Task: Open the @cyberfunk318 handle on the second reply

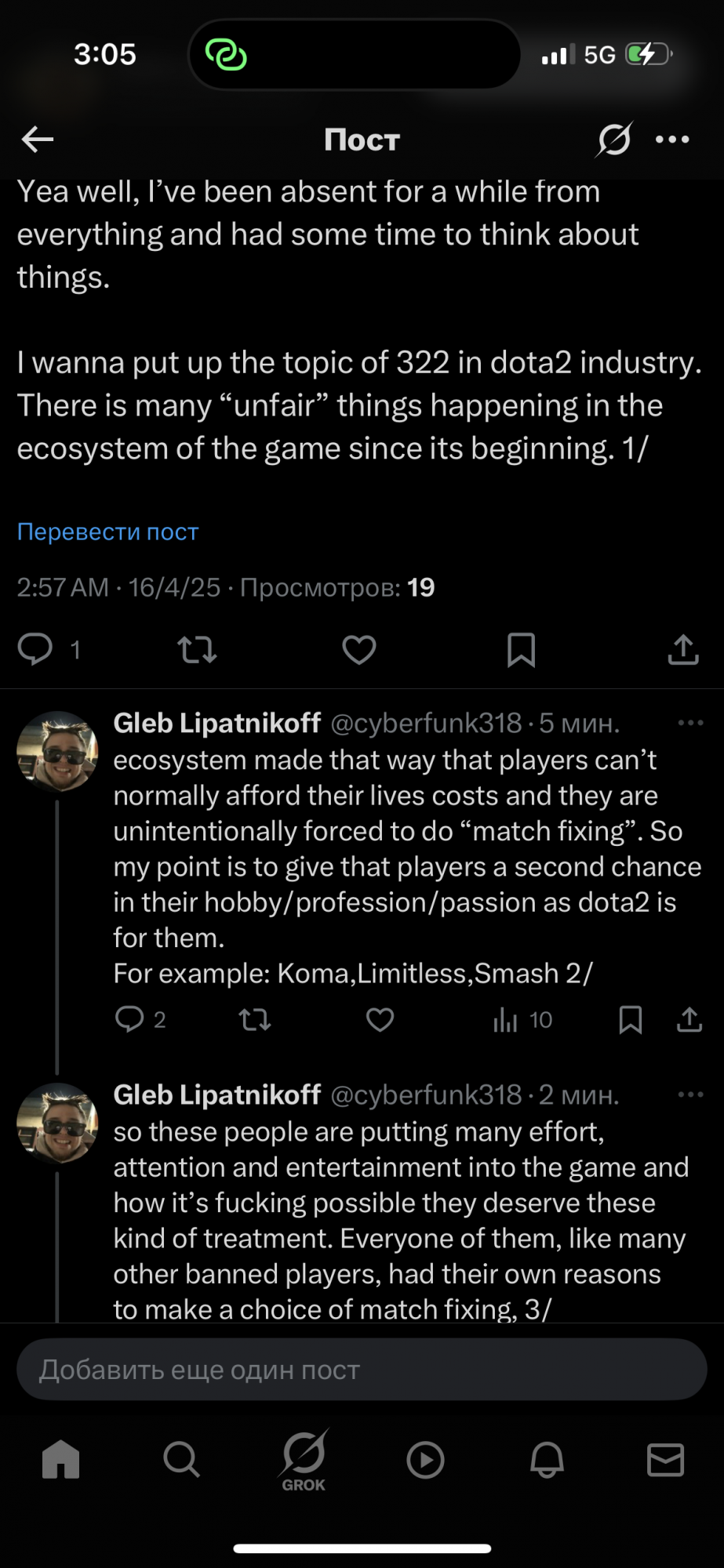Action: (x=426, y=1094)
